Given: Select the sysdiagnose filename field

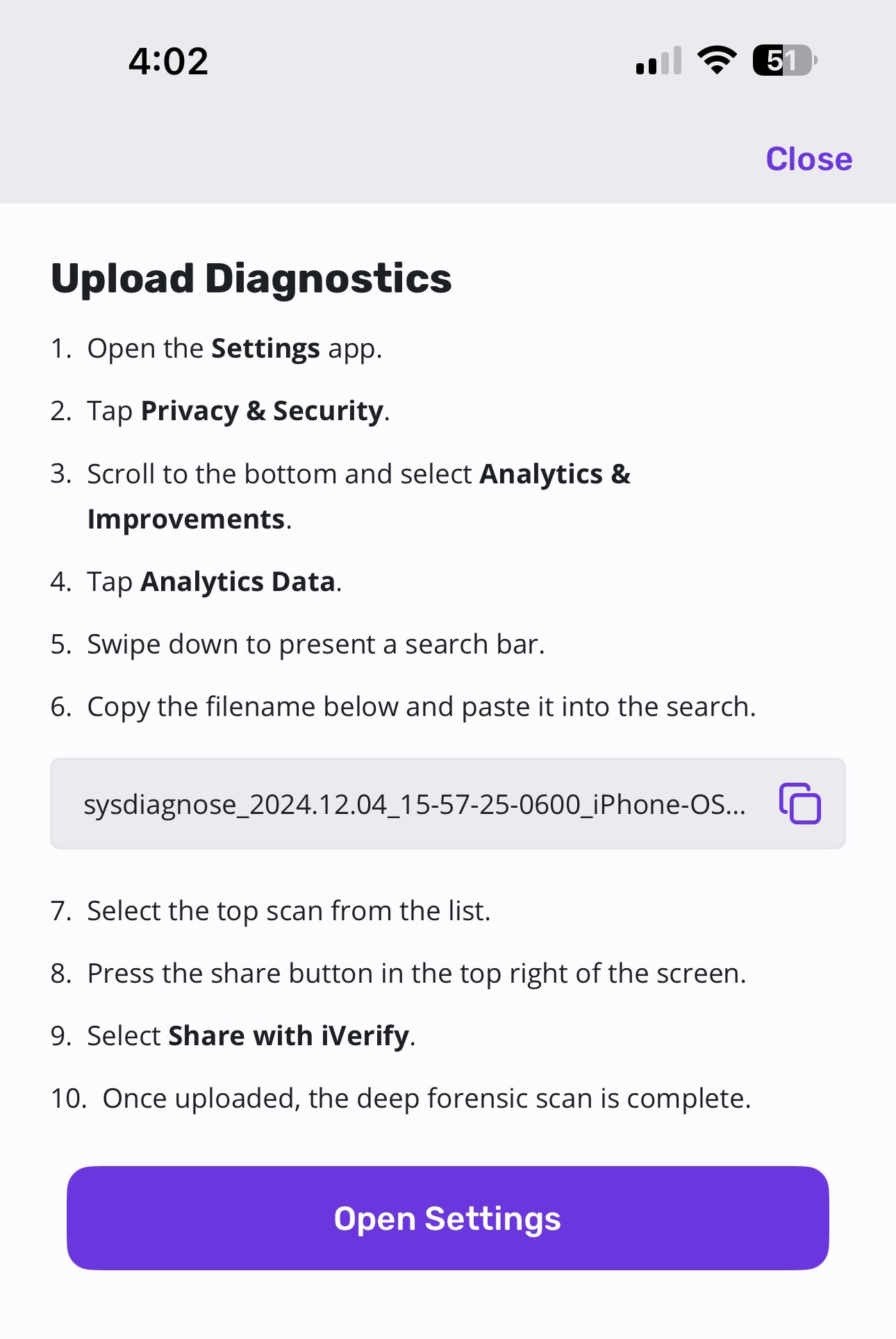Looking at the screenshot, I should (x=448, y=804).
